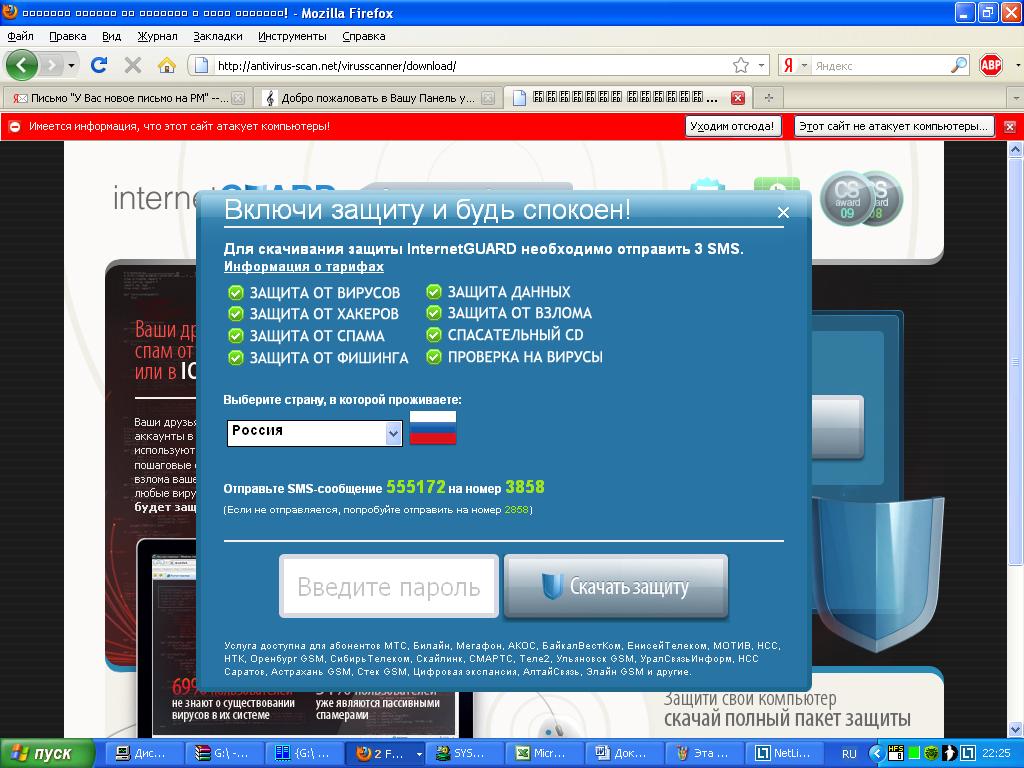Go back with the green Back arrow
1024x768 pixels.
[22, 65]
